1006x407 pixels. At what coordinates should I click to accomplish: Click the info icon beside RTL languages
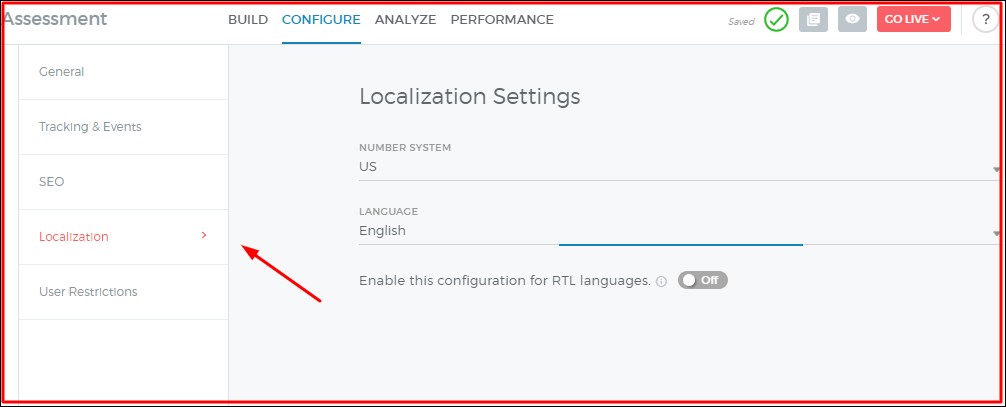click(661, 282)
